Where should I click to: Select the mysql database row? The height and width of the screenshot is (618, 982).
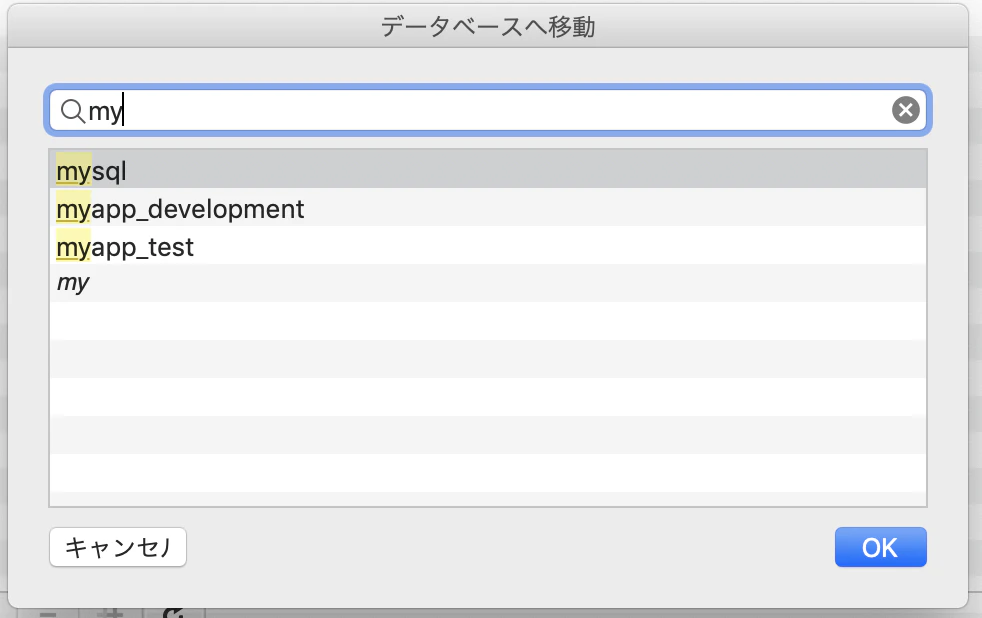click(x=488, y=170)
